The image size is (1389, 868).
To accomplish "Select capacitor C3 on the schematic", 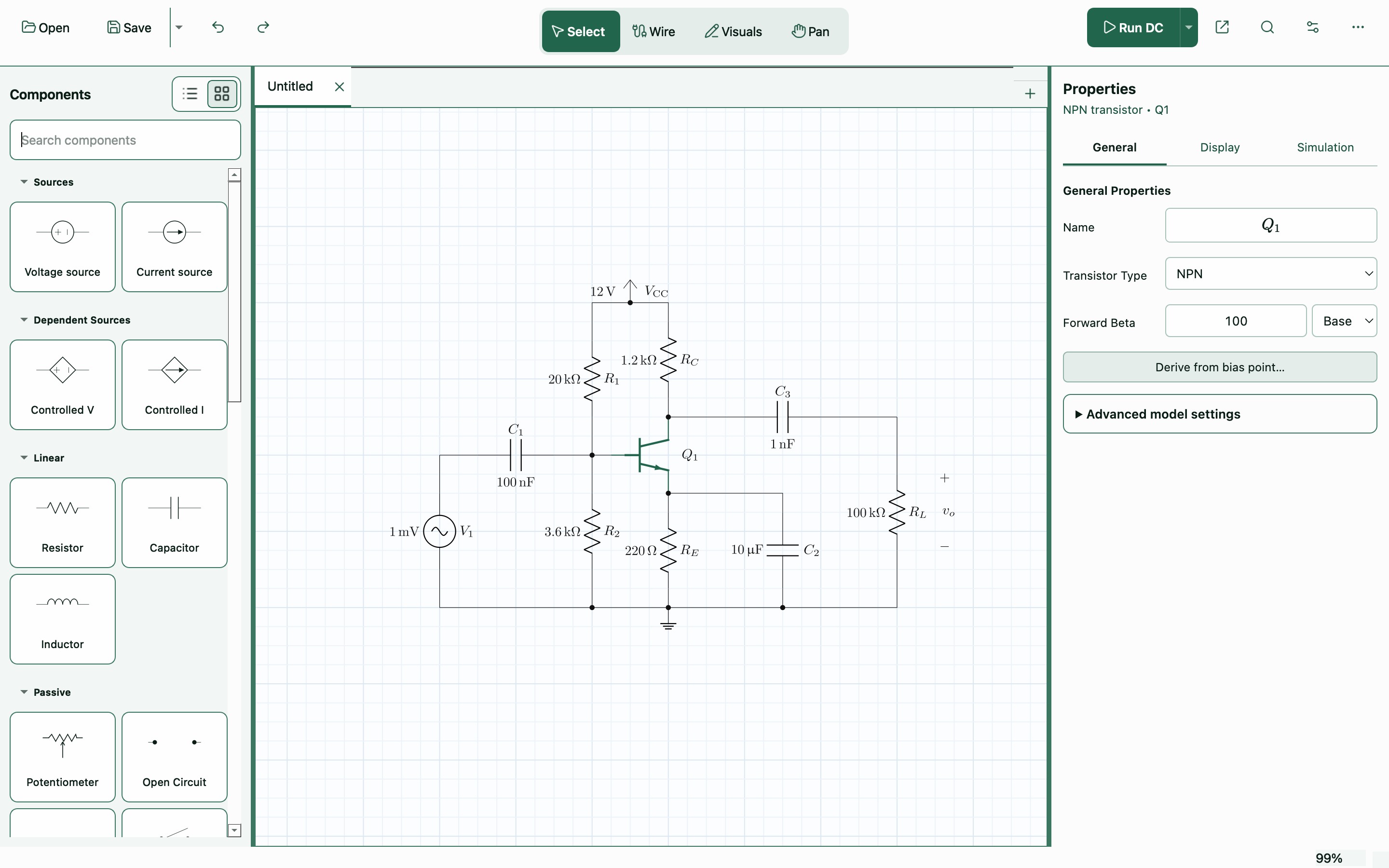I will (x=782, y=417).
